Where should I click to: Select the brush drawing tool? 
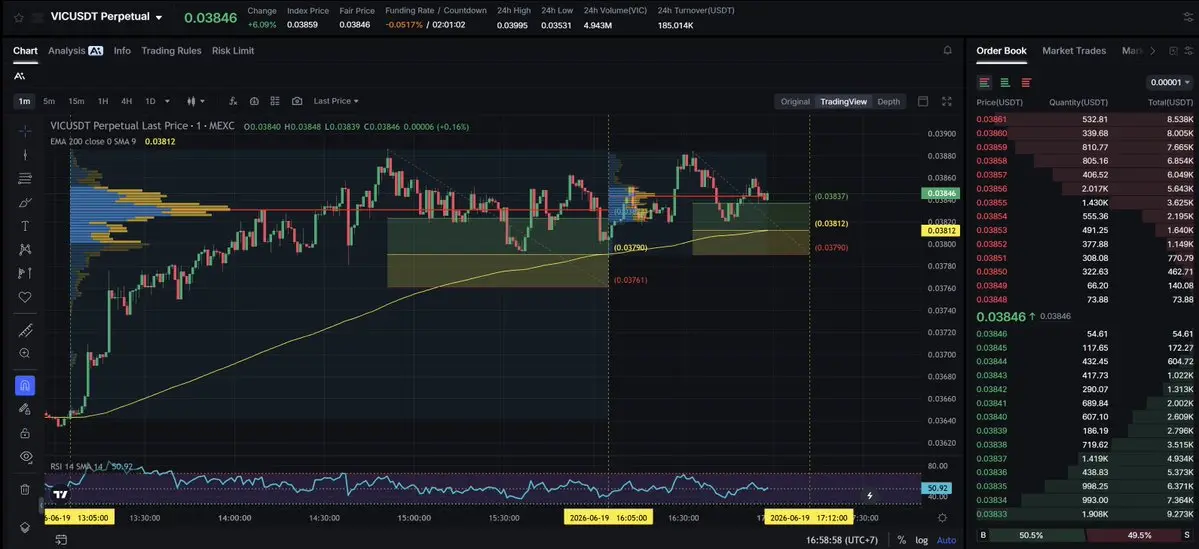coord(24,202)
